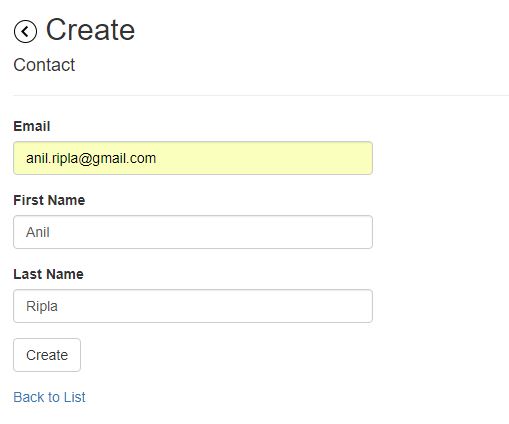Image resolution: width=509 pixels, height=424 pixels.
Task: Open the Back to List link
Action: point(49,397)
